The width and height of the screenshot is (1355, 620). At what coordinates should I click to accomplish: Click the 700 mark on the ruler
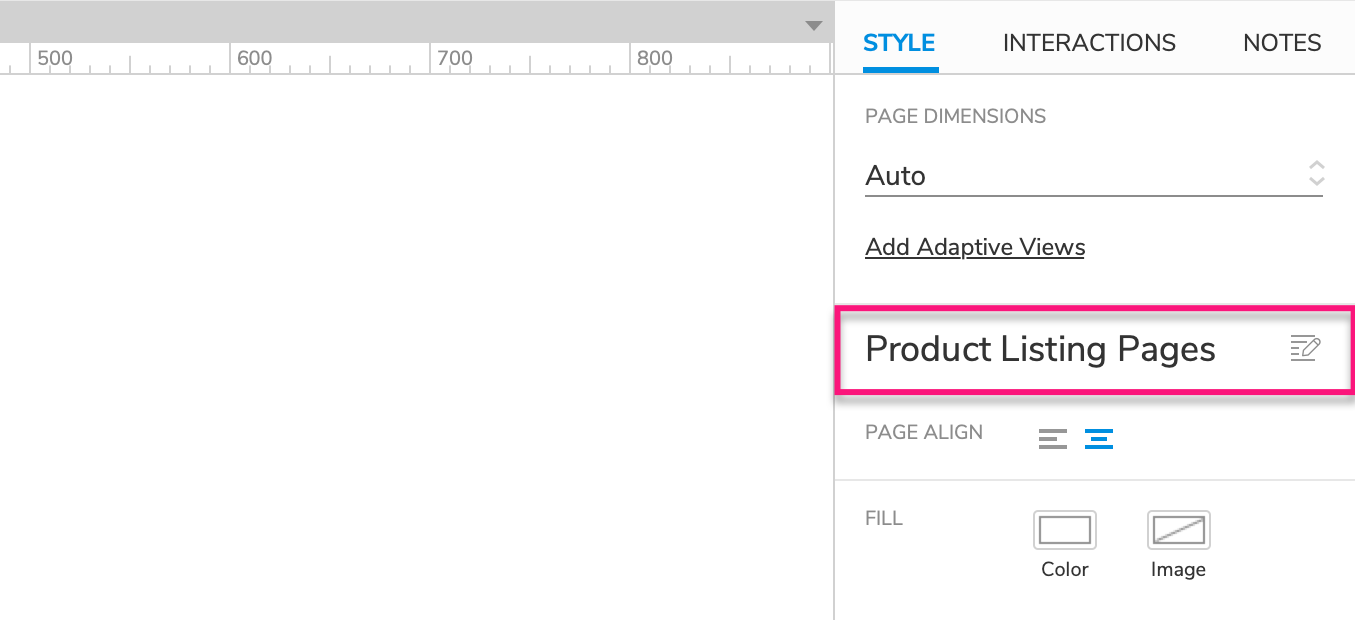click(x=455, y=58)
